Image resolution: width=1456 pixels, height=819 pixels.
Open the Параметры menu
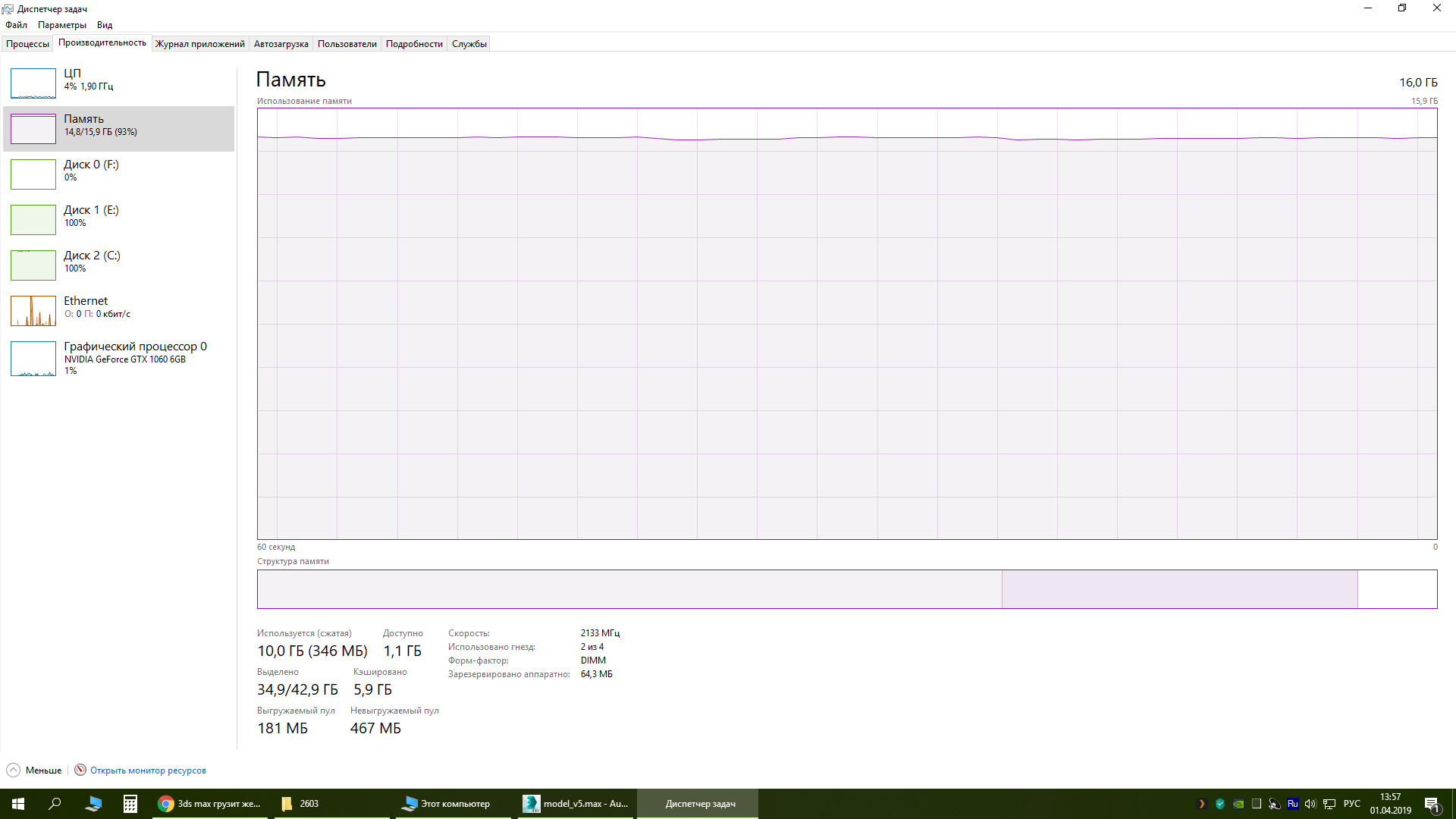coord(62,25)
